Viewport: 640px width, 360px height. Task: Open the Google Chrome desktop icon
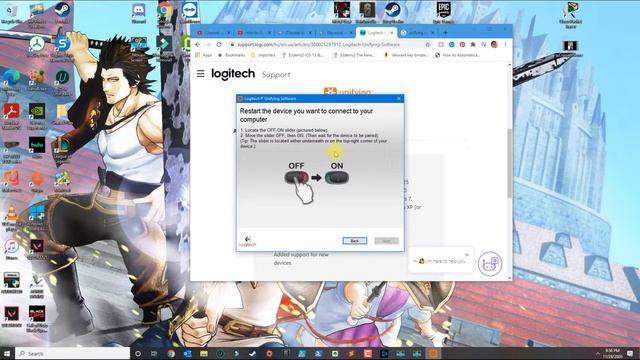point(164,13)
